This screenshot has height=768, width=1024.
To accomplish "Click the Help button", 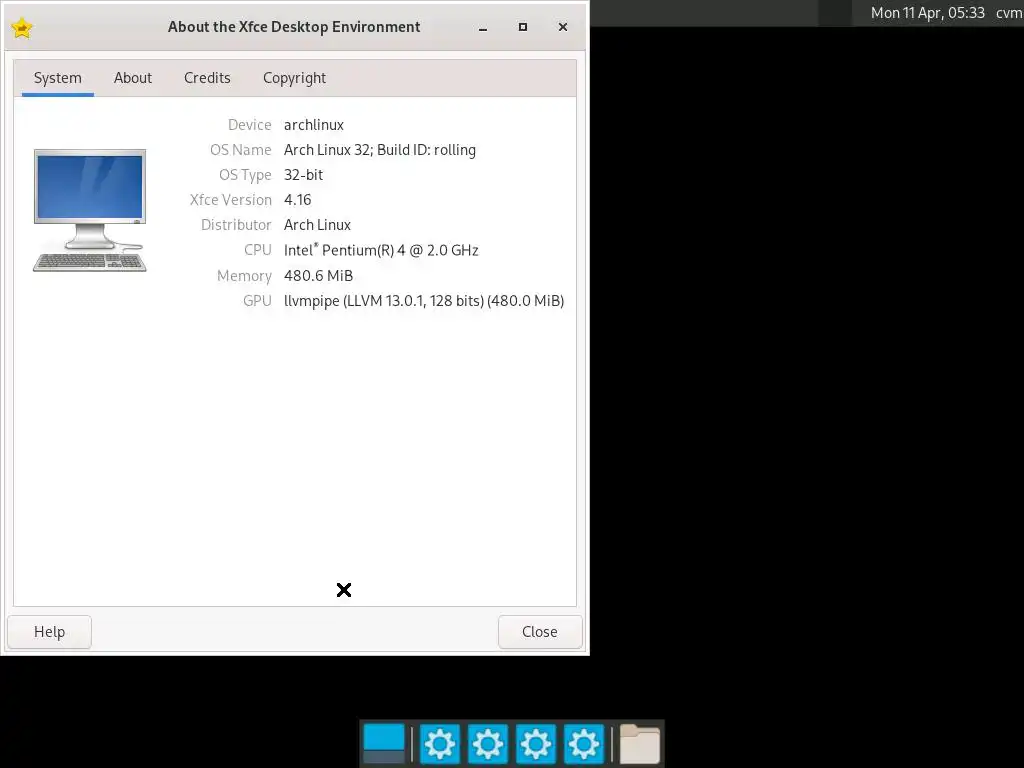I will tap(50, 632).
